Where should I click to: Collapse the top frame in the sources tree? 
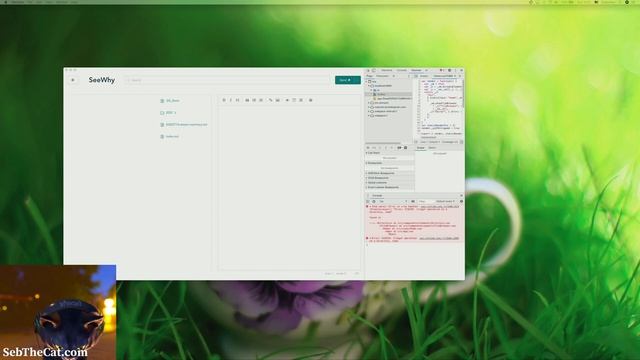[x=367, y=82]
